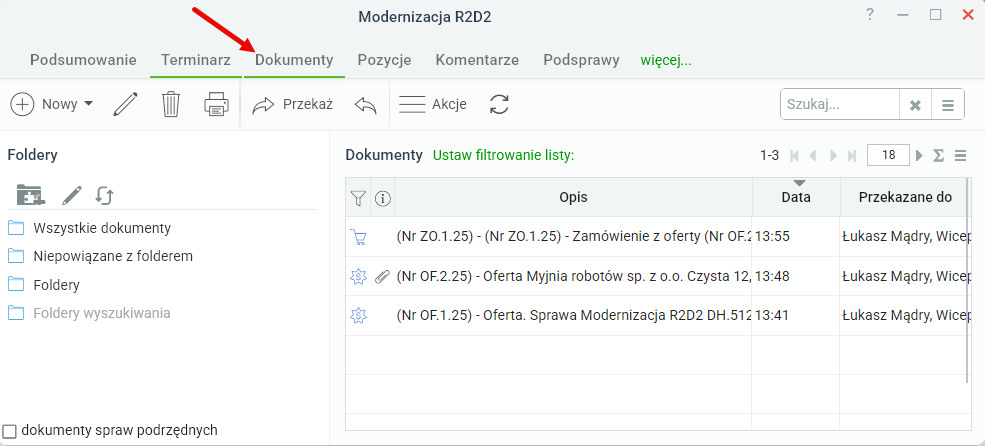Viewport: 985px width, 446px height.
Task: Click the Przekaż button
Action: point(292,104)
